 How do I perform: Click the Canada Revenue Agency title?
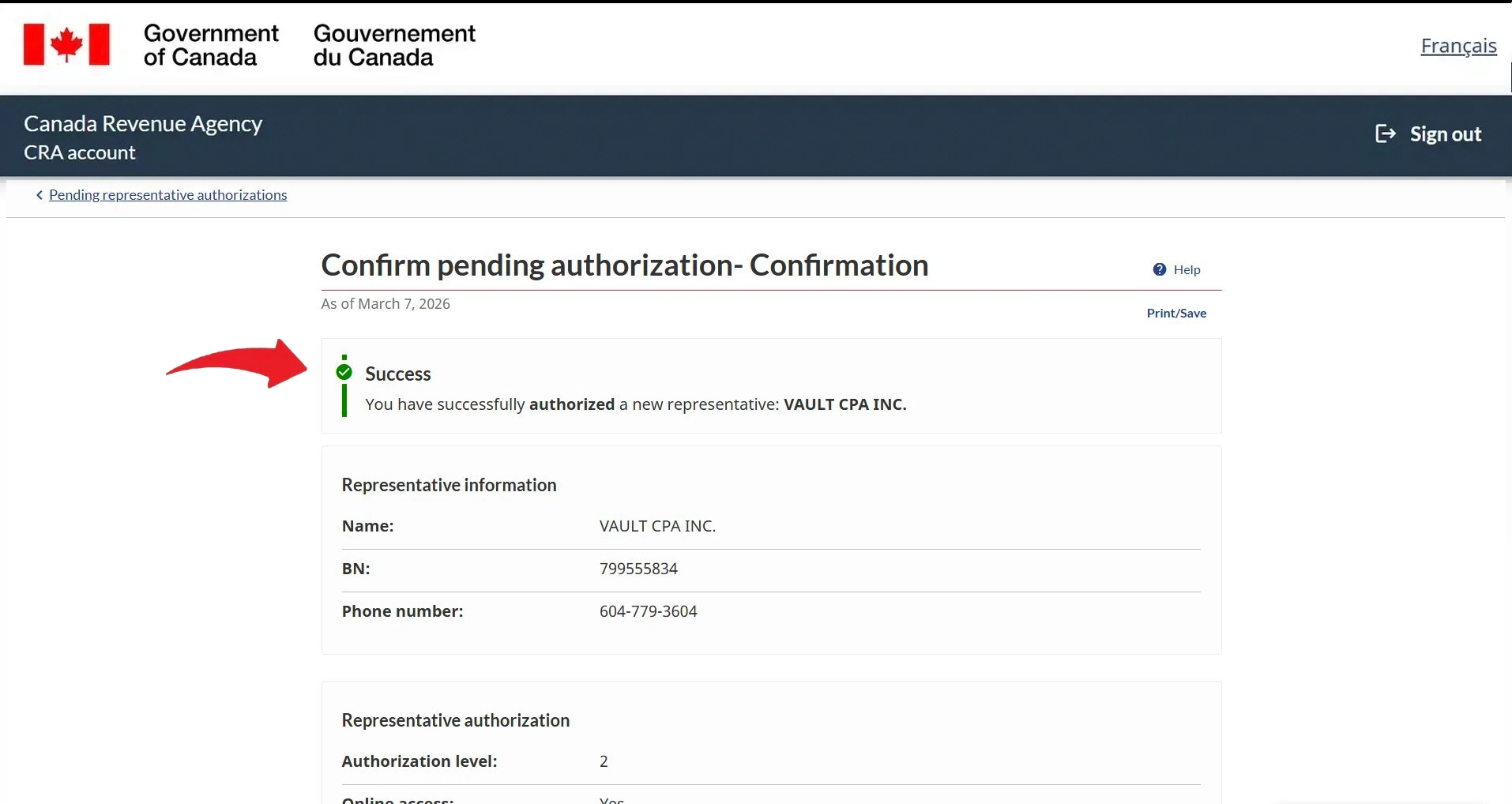(x=143, y=124)
